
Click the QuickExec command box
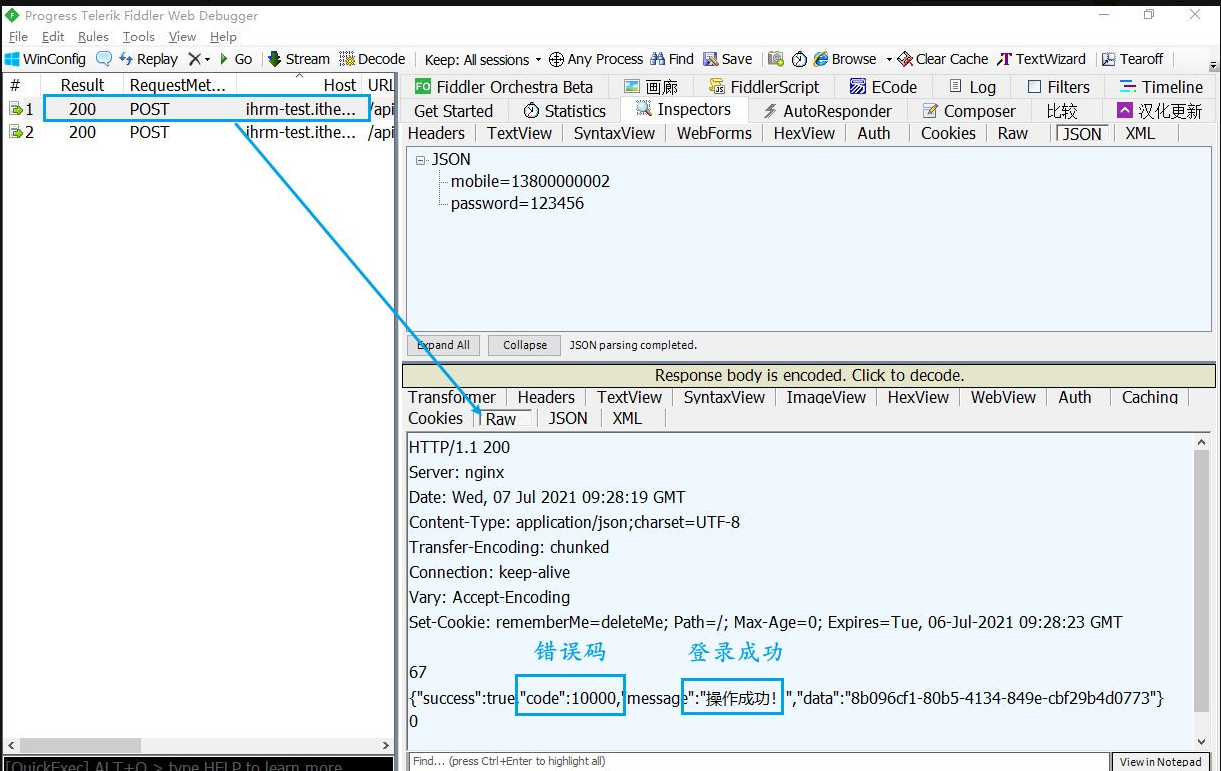[198, 764]
